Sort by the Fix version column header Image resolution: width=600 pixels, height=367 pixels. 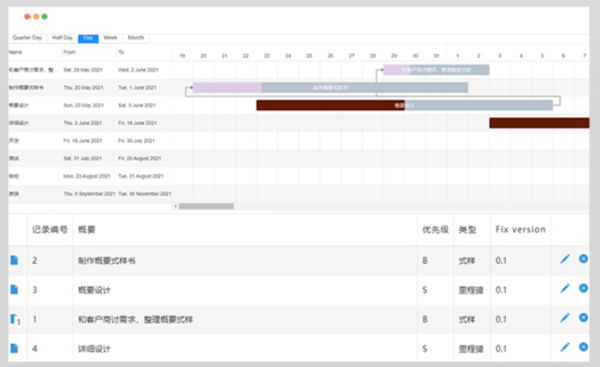click(520, 230)
